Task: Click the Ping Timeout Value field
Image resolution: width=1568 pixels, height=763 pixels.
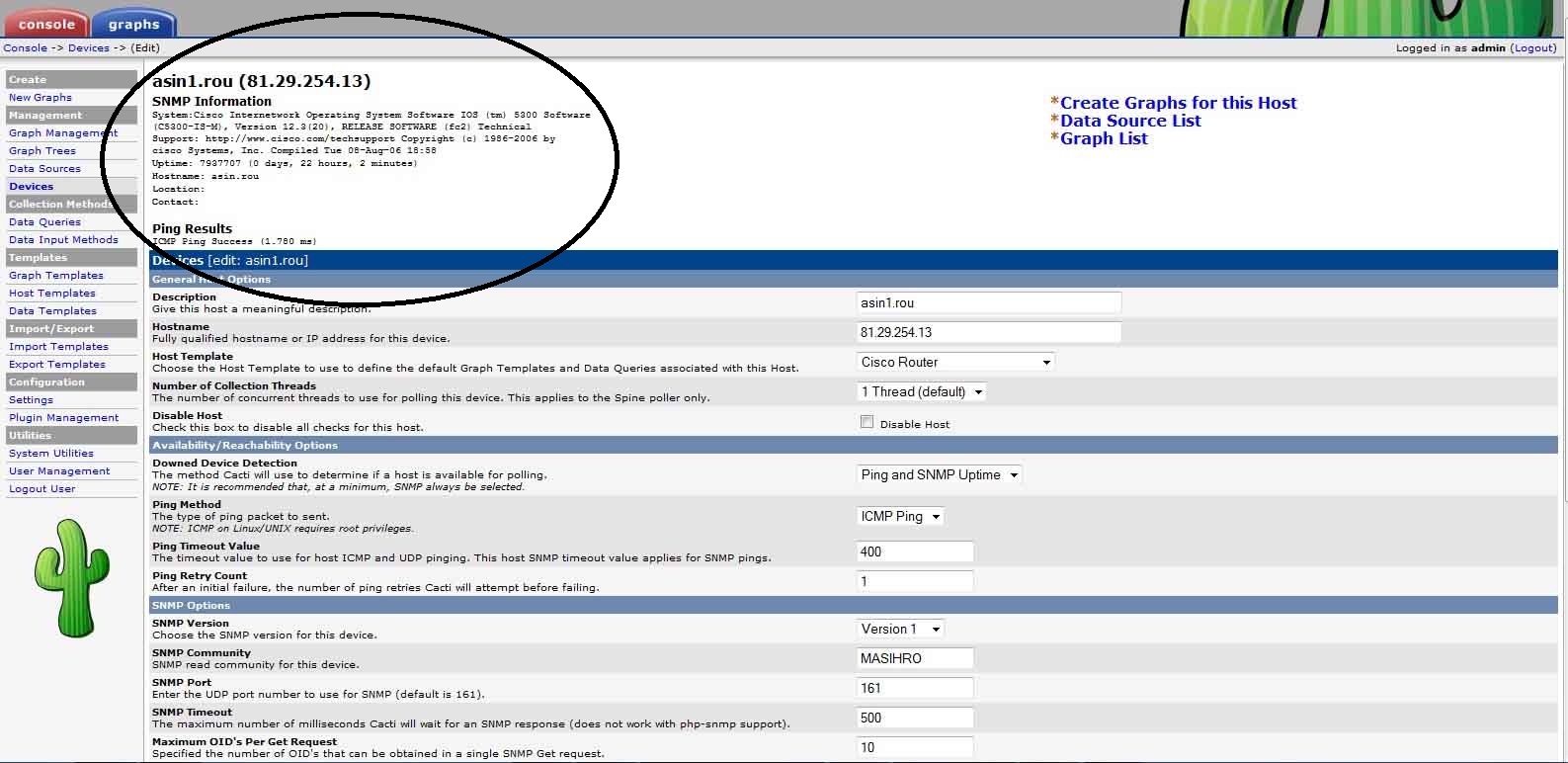Action: click(915, 551)
